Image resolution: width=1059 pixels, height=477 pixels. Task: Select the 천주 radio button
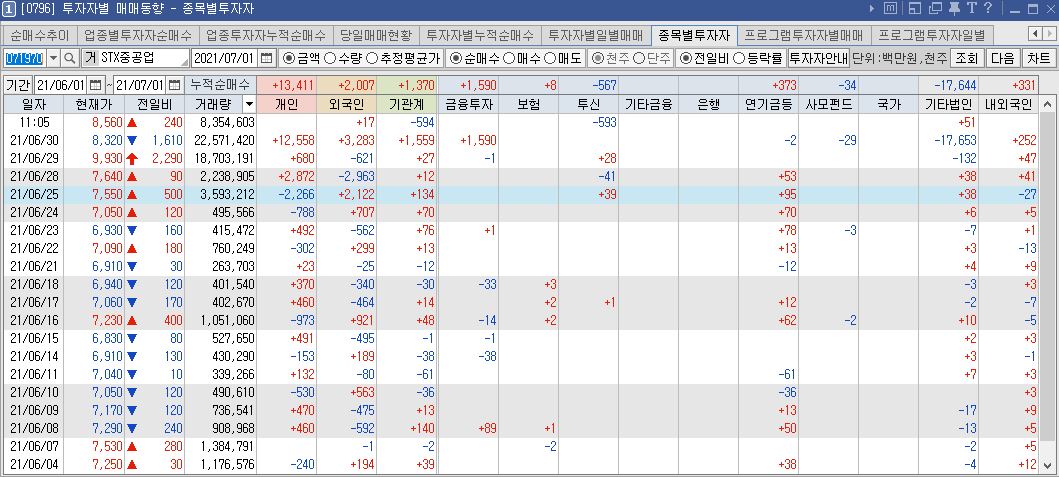coord(598,58)
